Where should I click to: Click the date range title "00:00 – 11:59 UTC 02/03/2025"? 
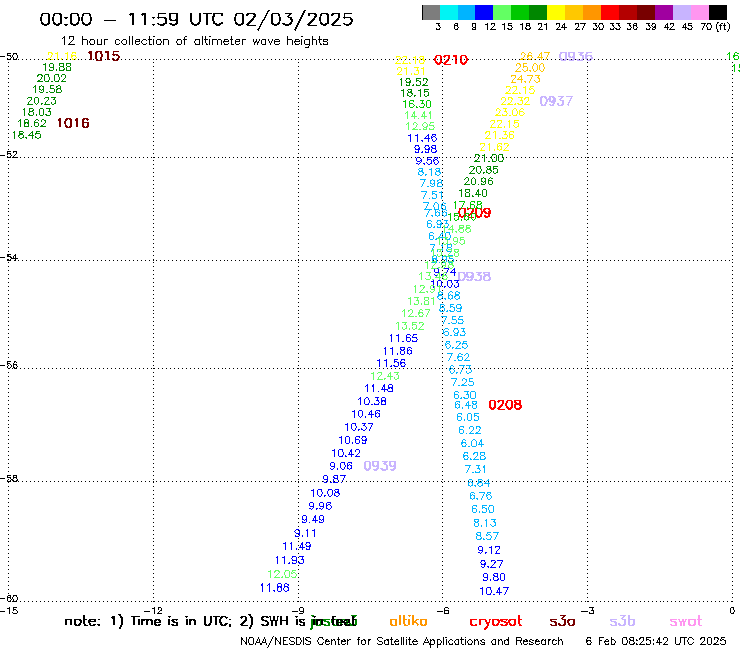coord(196,19)
